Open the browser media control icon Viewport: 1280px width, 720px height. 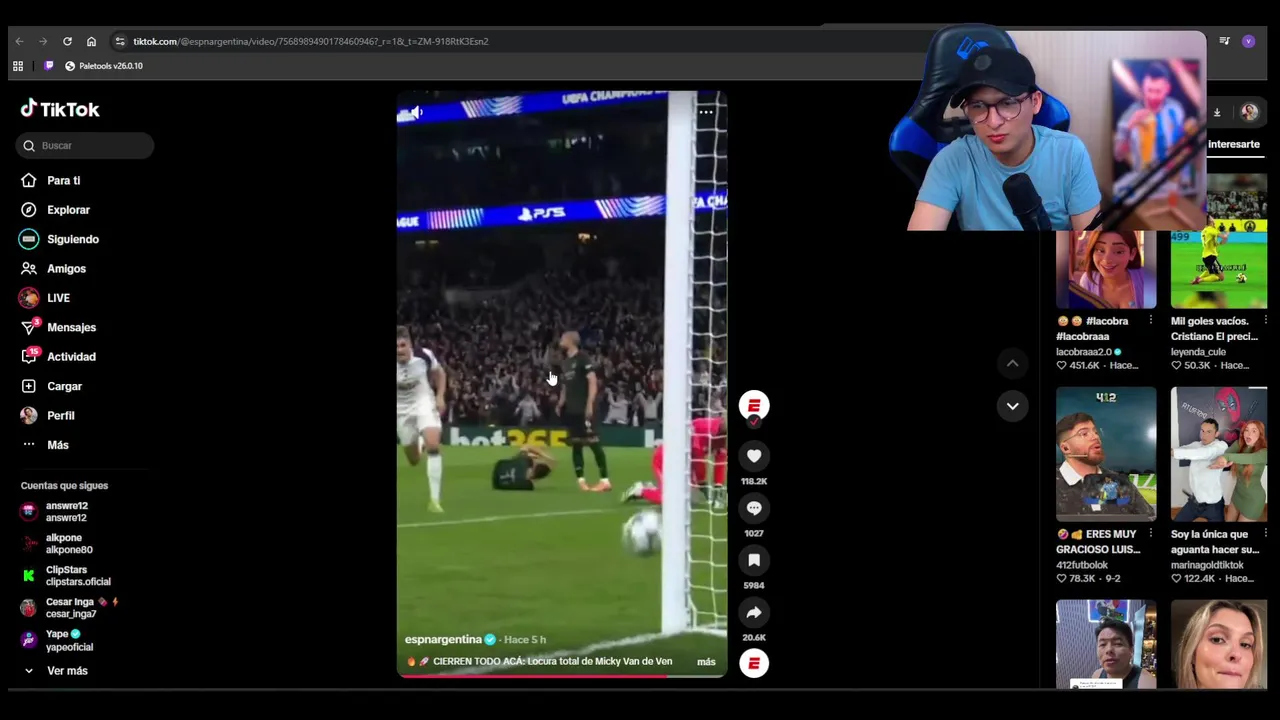point(1224,41)
